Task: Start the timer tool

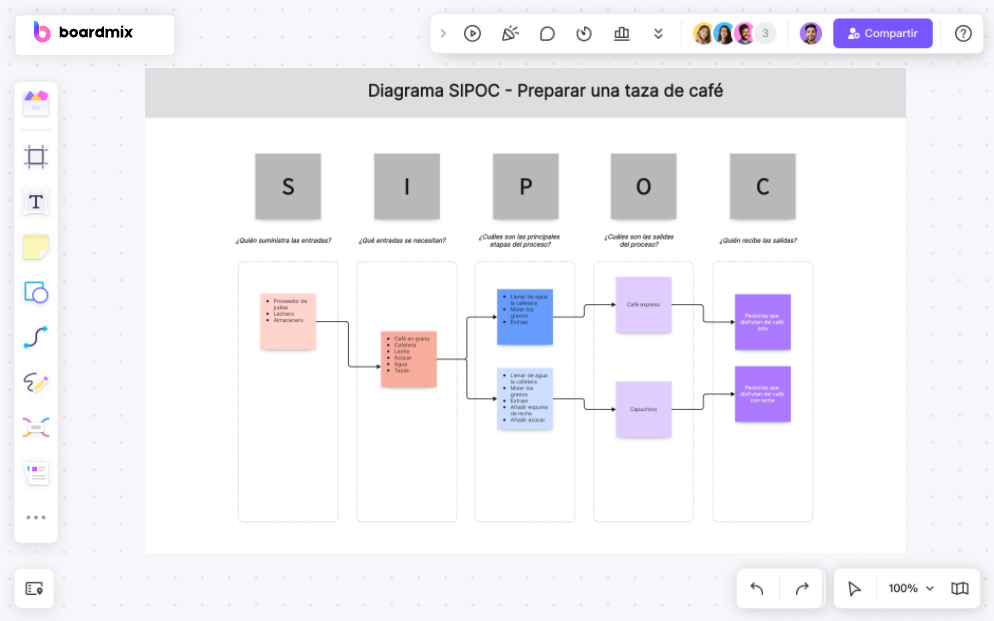Action: (x=584, y=34)
